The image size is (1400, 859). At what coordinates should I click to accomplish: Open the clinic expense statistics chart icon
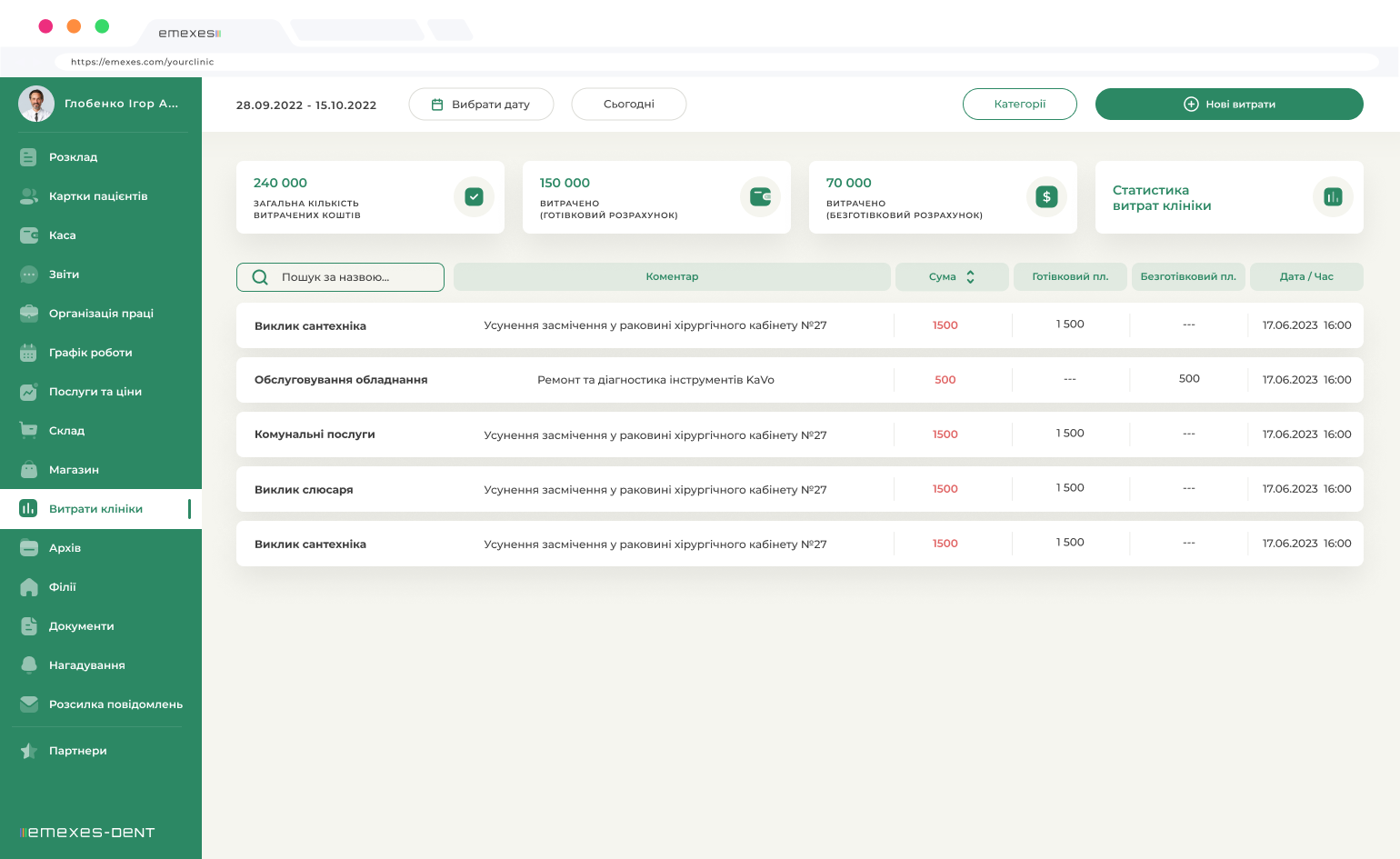pyautogui.click(x=1333, y=196)
